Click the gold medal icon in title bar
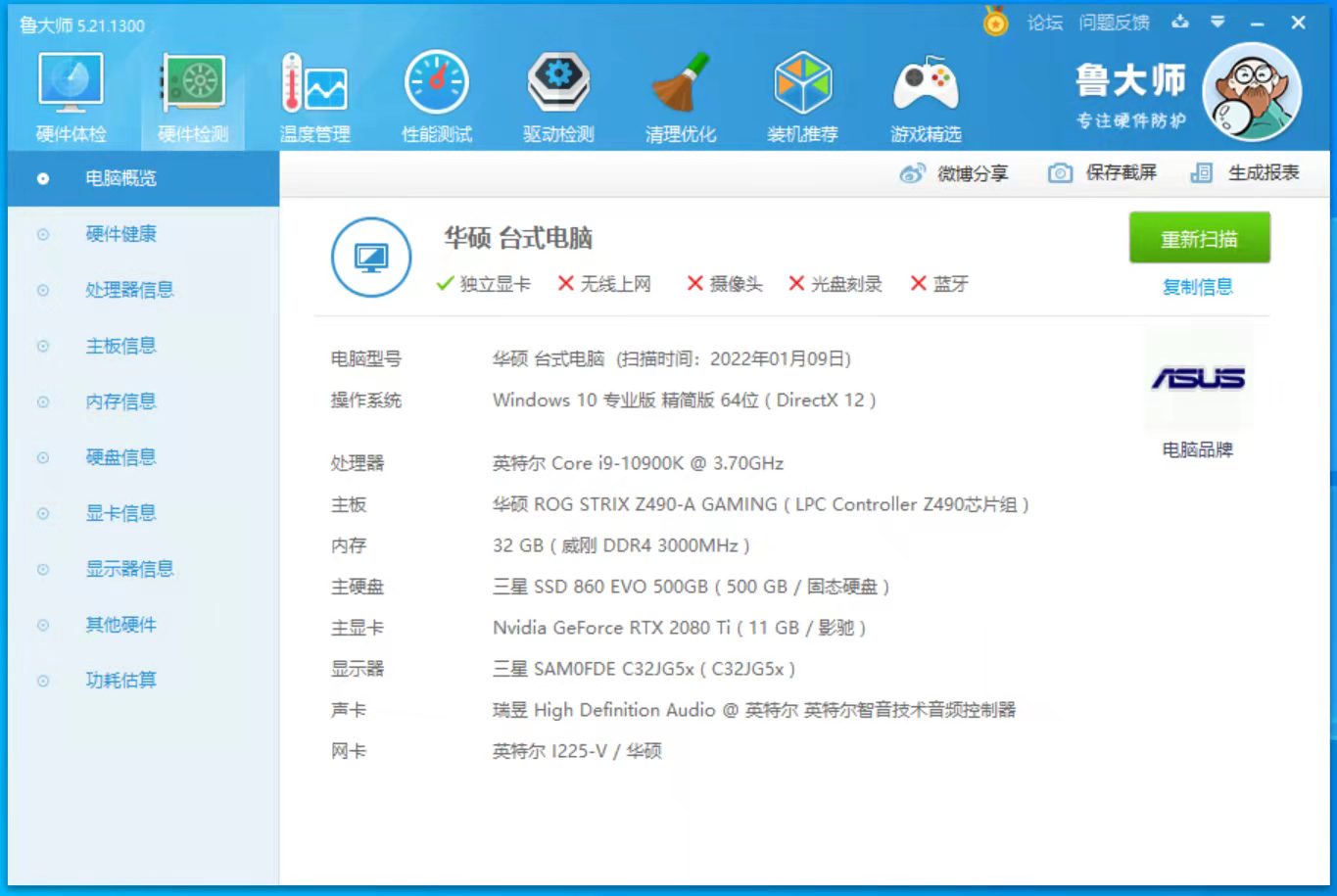The width and height of the screenshot is (1337, 896). [995, 21]
